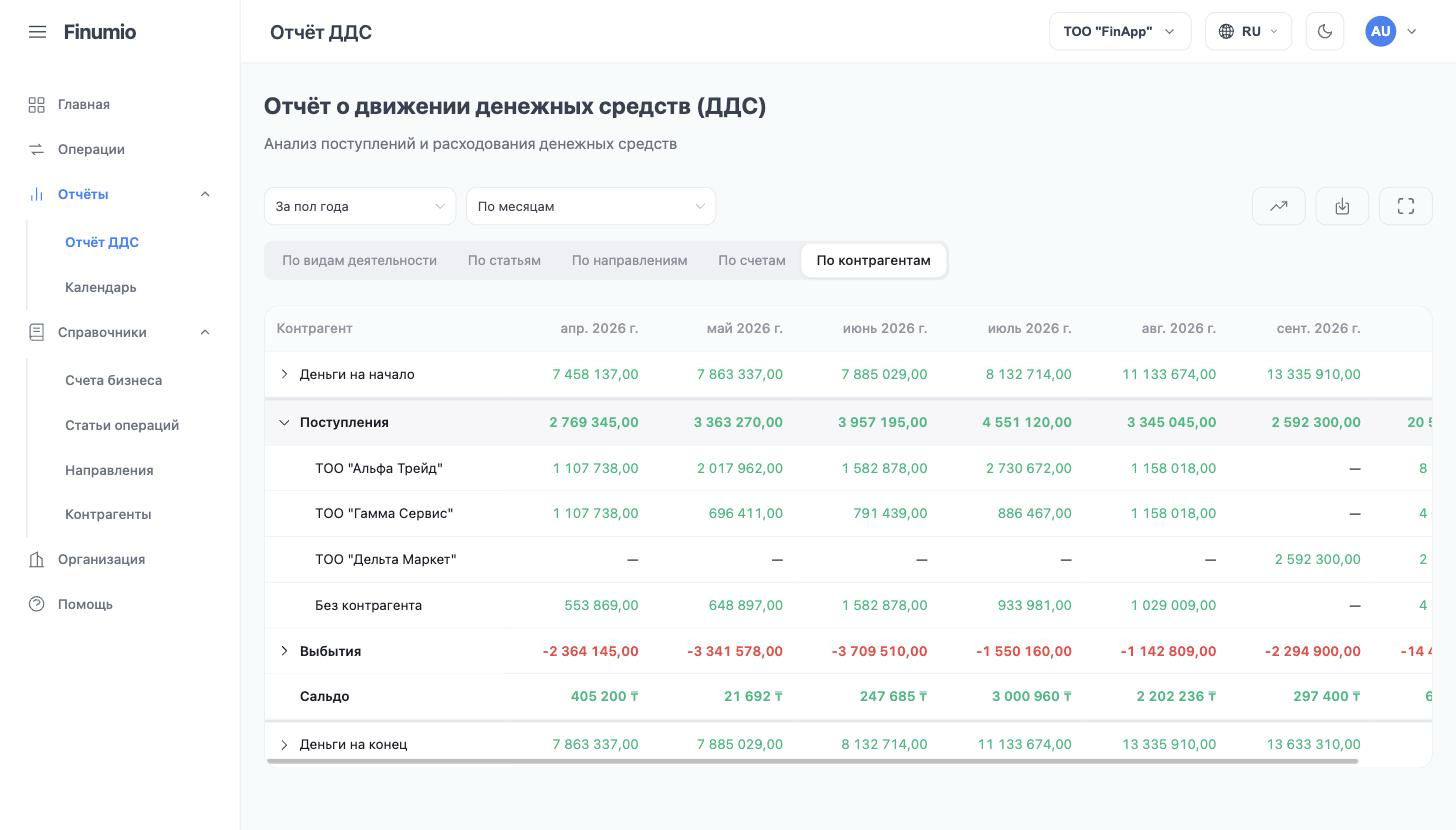The height and width of the screenshot is (830, 1456).
Task: Open Отчёт ДДС in sidebar
Action: point(102,242)
